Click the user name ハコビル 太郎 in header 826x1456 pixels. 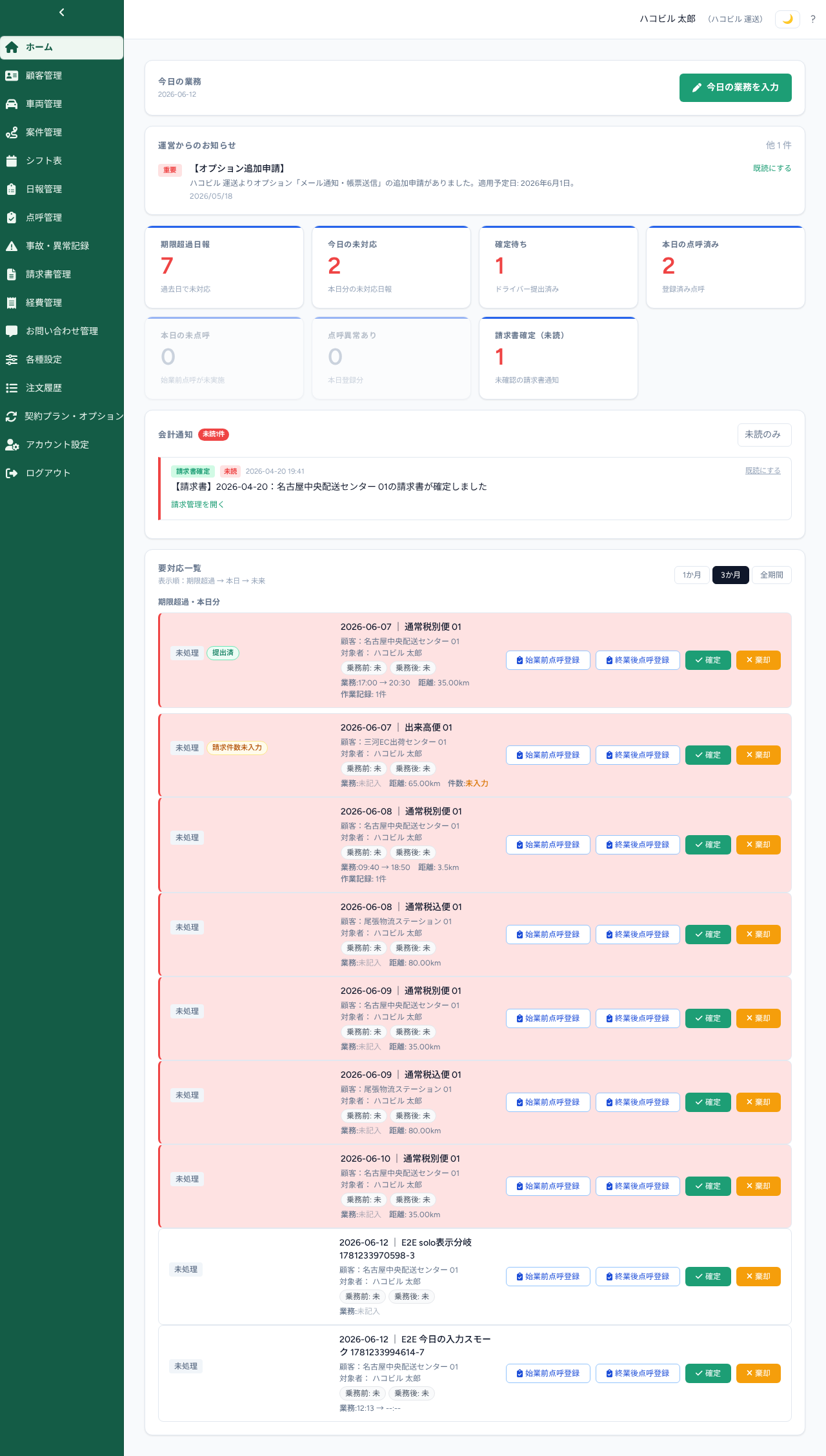667,19
